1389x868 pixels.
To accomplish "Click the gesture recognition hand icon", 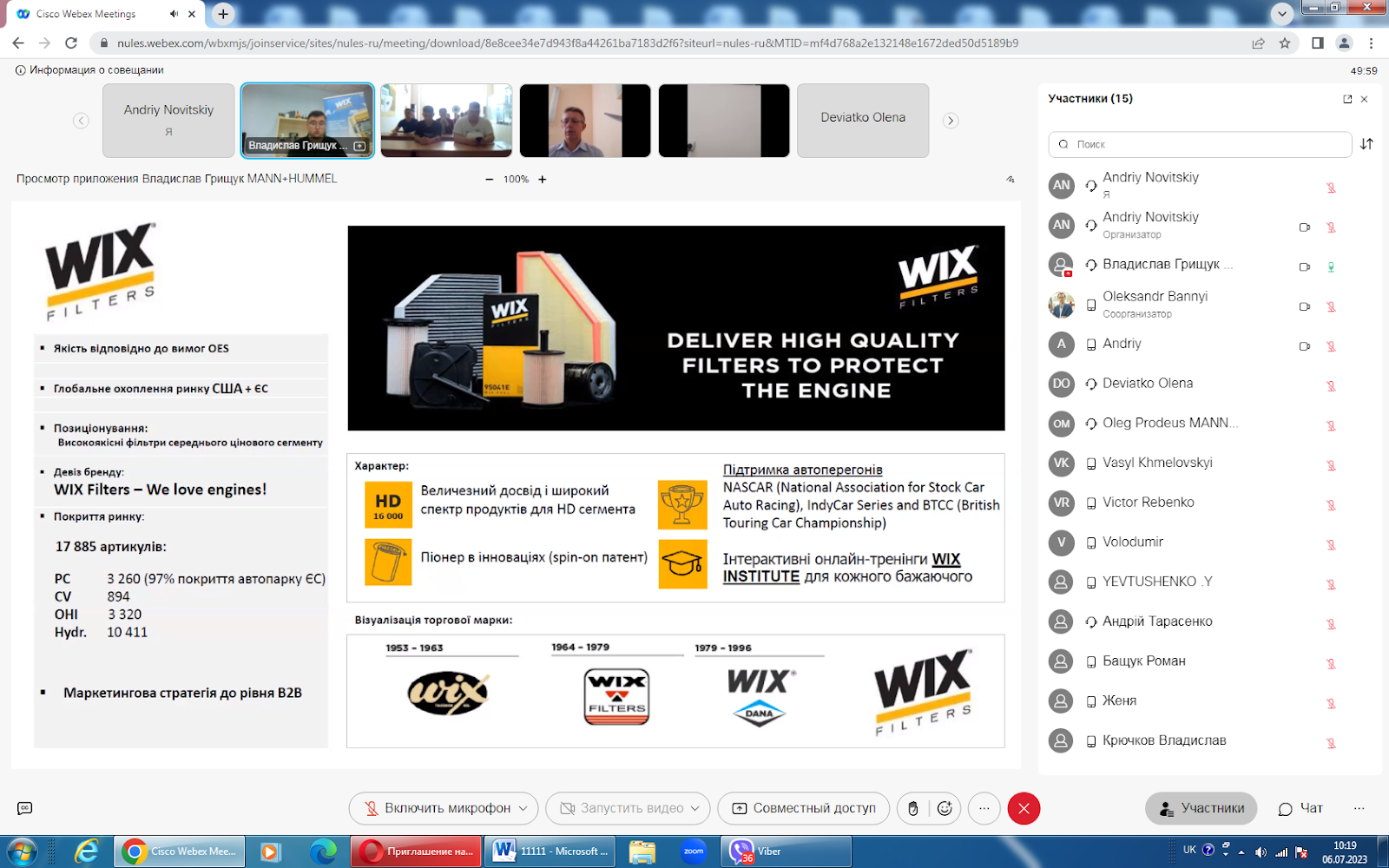I will pos(912,808).
